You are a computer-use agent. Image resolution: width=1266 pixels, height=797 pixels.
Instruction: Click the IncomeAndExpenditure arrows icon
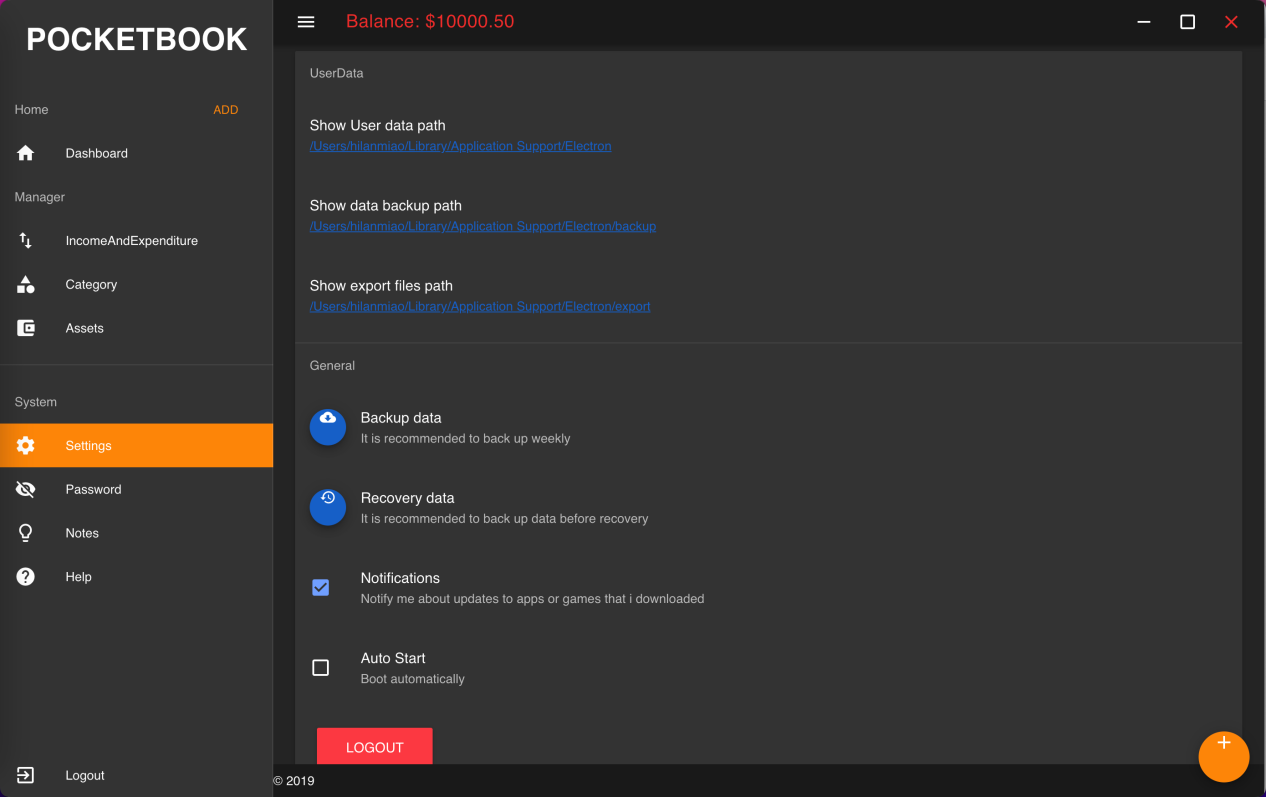click(x=26, y=241)
